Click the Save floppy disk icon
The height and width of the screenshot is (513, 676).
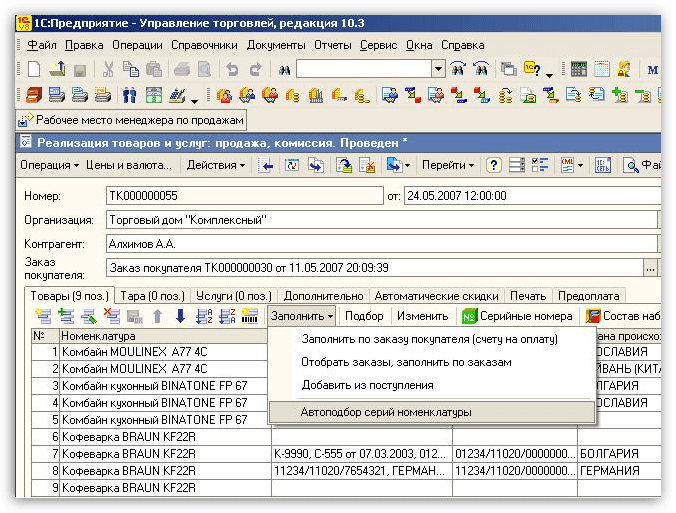click(80, 70)
